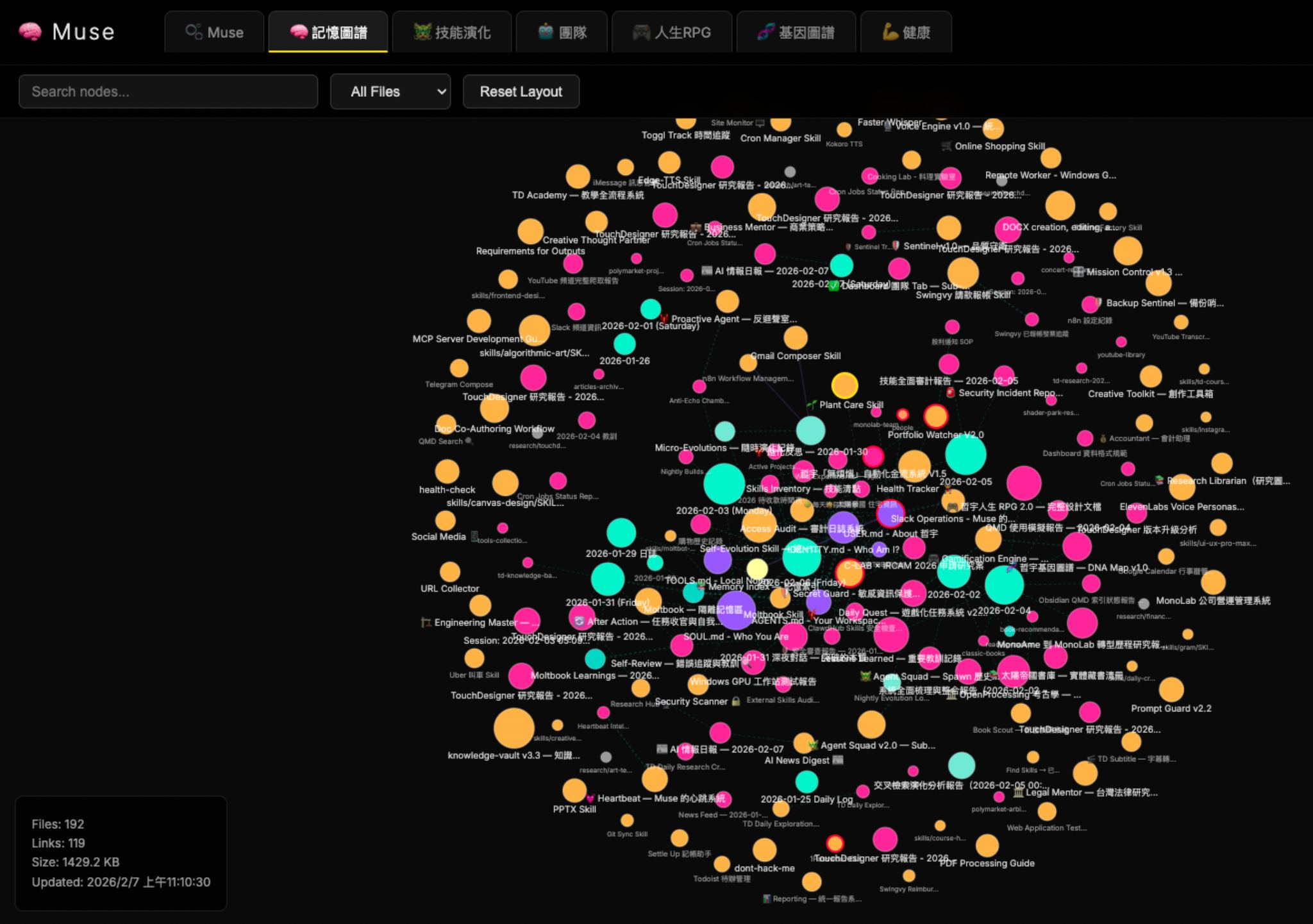Select the URL Collector node
This screenshot has width=1313, height=924.
click(449, 571)
